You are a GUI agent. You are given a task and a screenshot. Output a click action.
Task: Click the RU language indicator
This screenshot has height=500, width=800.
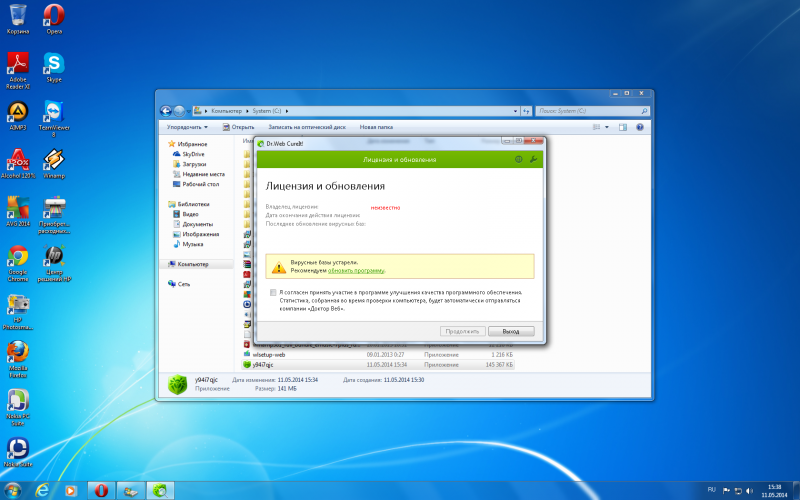[x=712, y=490]
